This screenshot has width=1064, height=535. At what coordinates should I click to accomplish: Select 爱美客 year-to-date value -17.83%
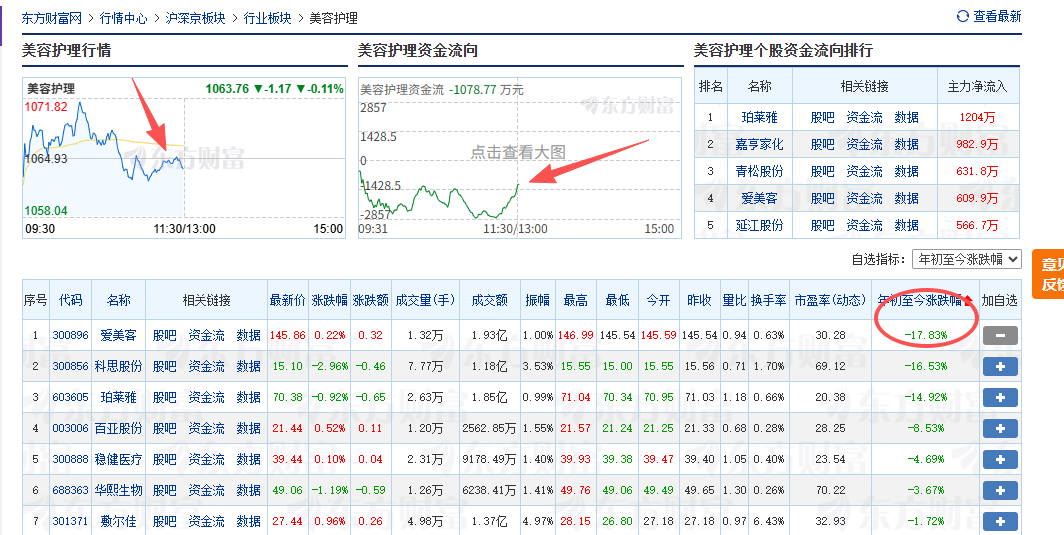[x=926, y=335]
